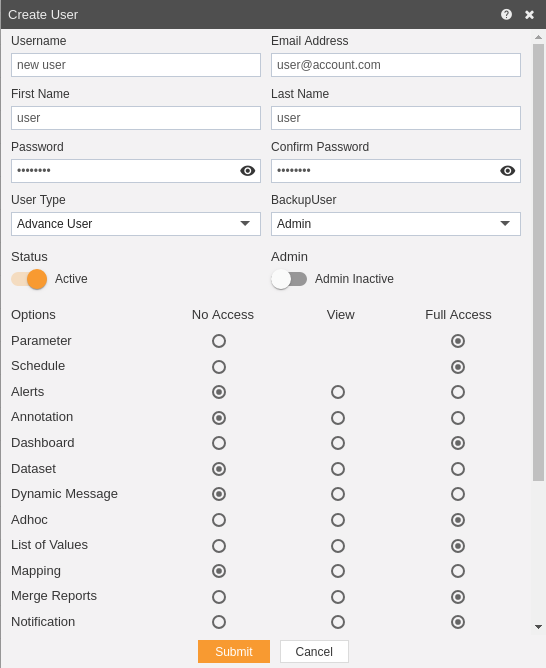546x668 pixels.
Task: Toggle the Active status switch
Action: pos(29,279)
